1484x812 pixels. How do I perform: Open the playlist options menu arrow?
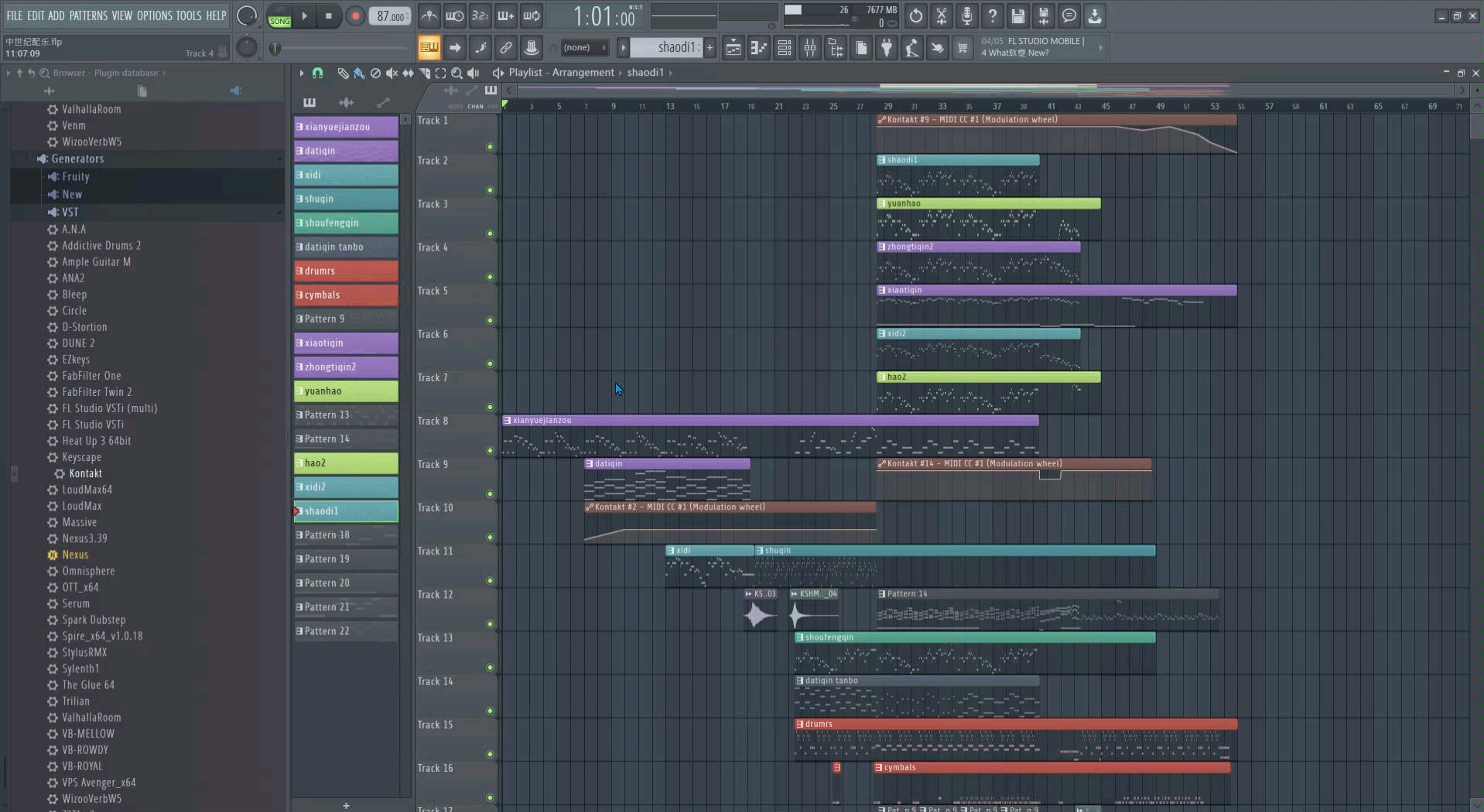(301, 73)
